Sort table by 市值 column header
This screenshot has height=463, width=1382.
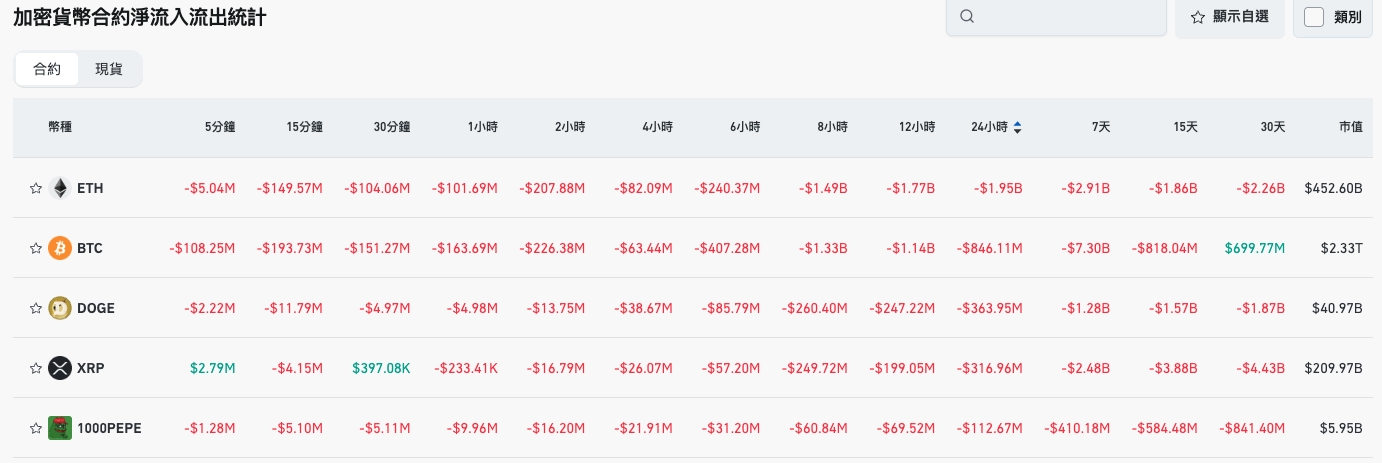(x=1350, y=127)
